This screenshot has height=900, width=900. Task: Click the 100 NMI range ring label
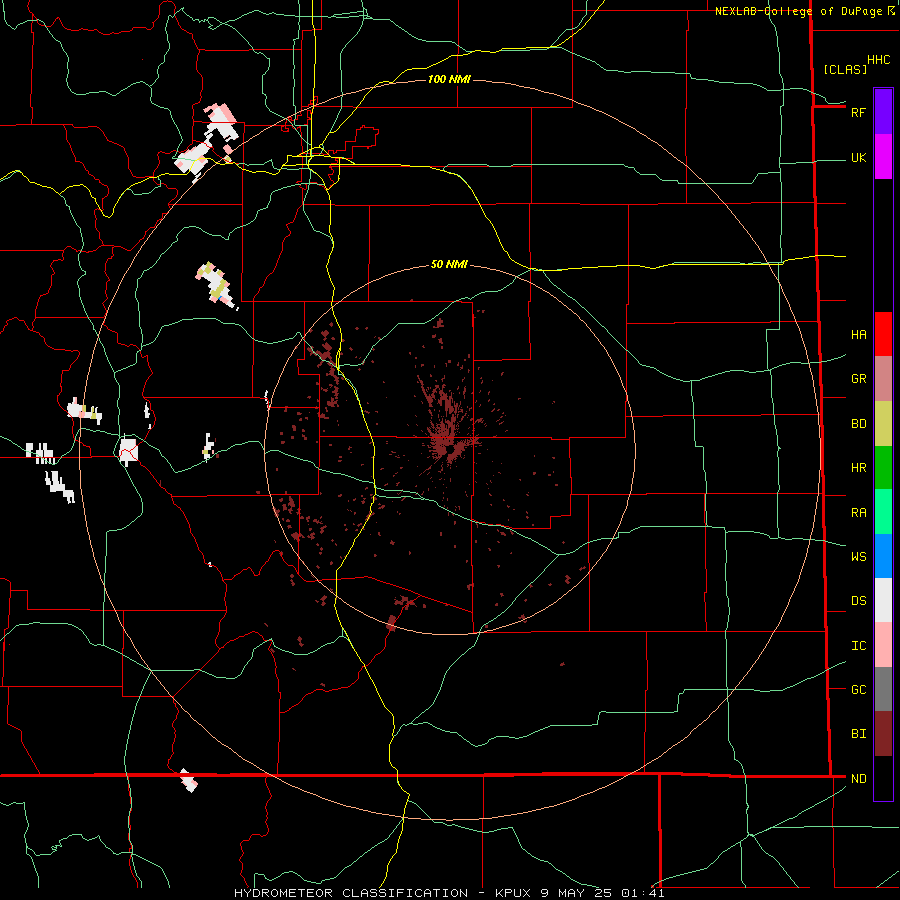(x=449, y=79)
